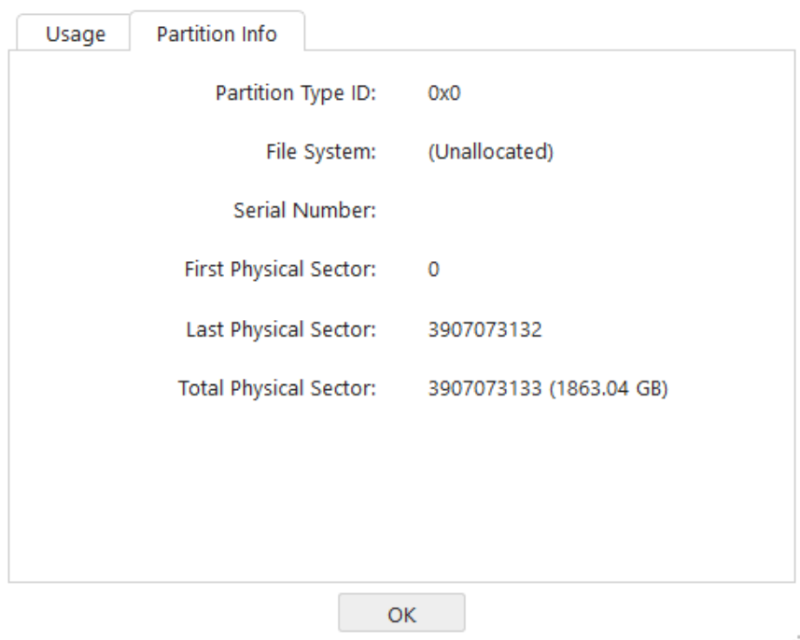
Task: Confirm the dialog with OK button
Action: tap(402, 614)
